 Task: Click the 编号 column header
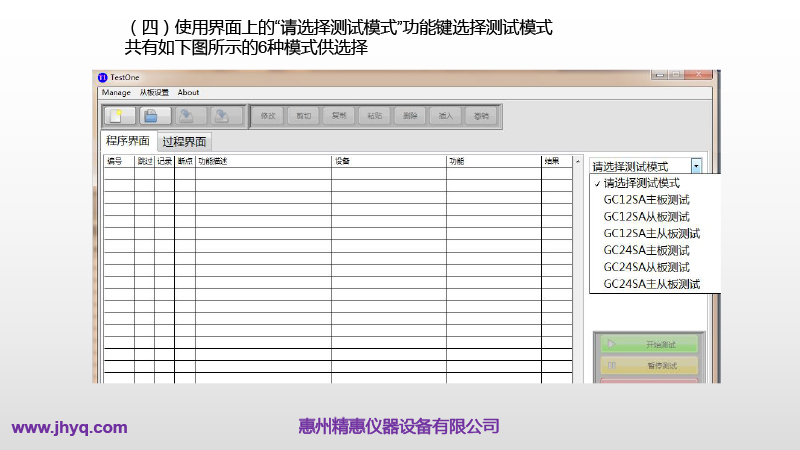[x=119, y=161]
